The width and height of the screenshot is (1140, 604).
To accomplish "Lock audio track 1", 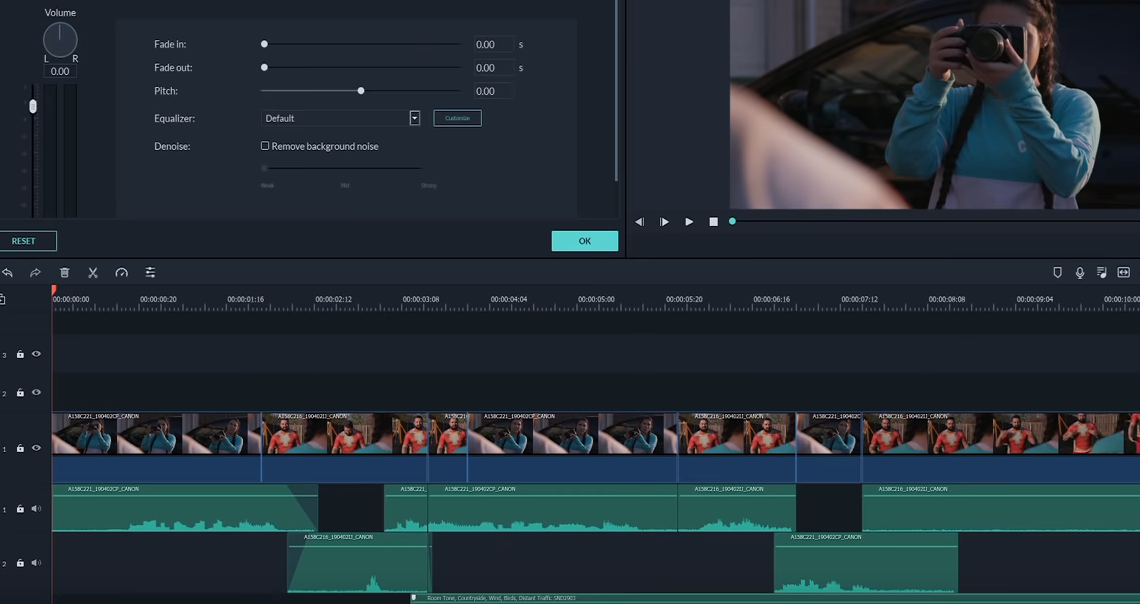I will (x=20, y=510).
